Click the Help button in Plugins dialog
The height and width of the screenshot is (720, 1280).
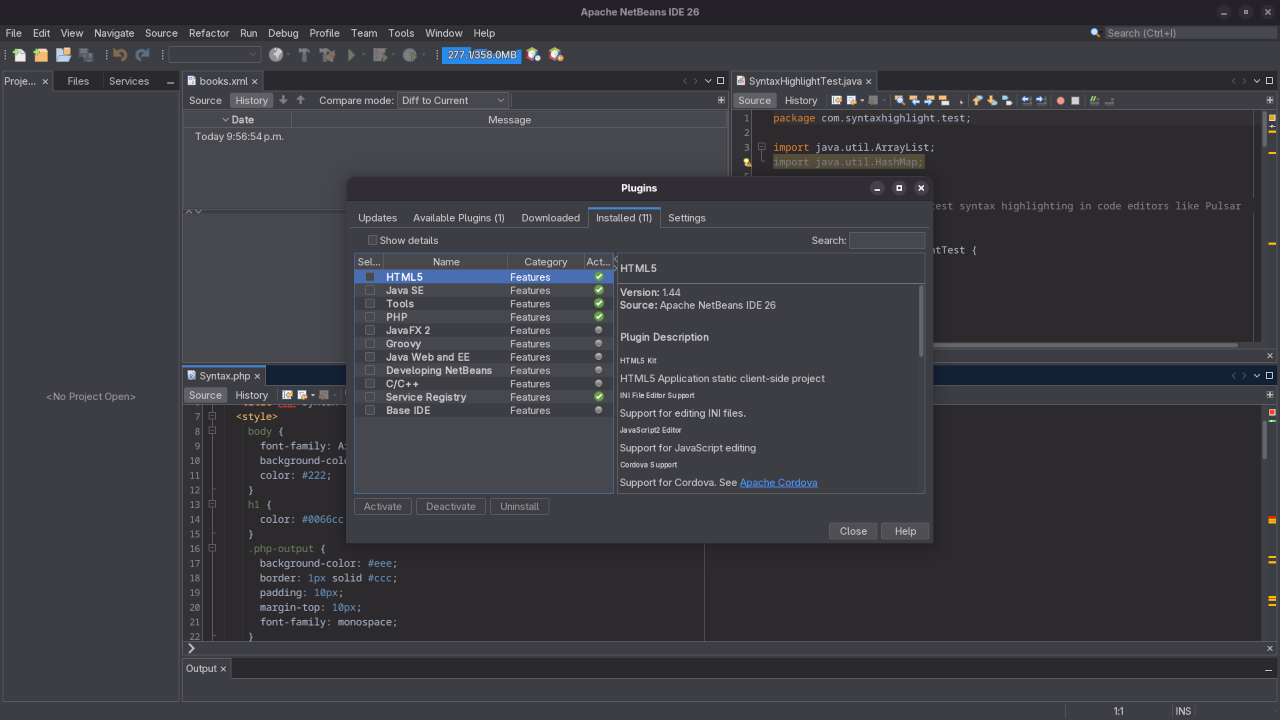coord(906,531)
